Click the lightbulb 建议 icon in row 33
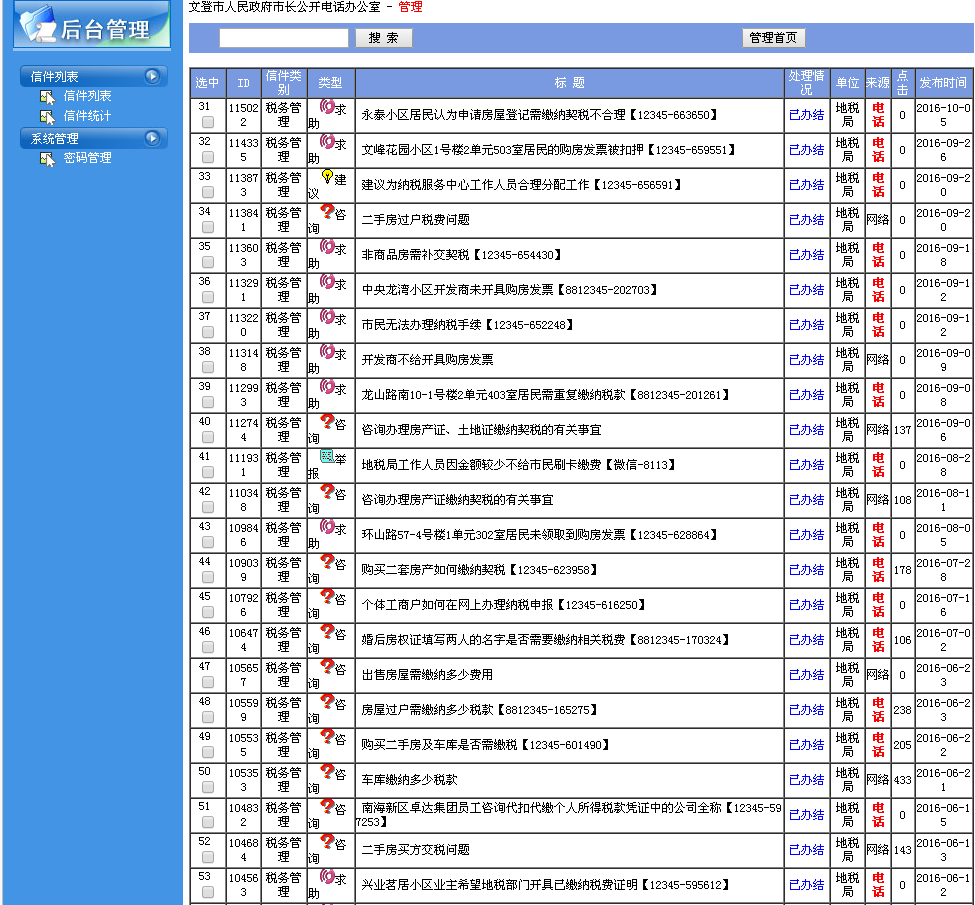 (327, 177)
